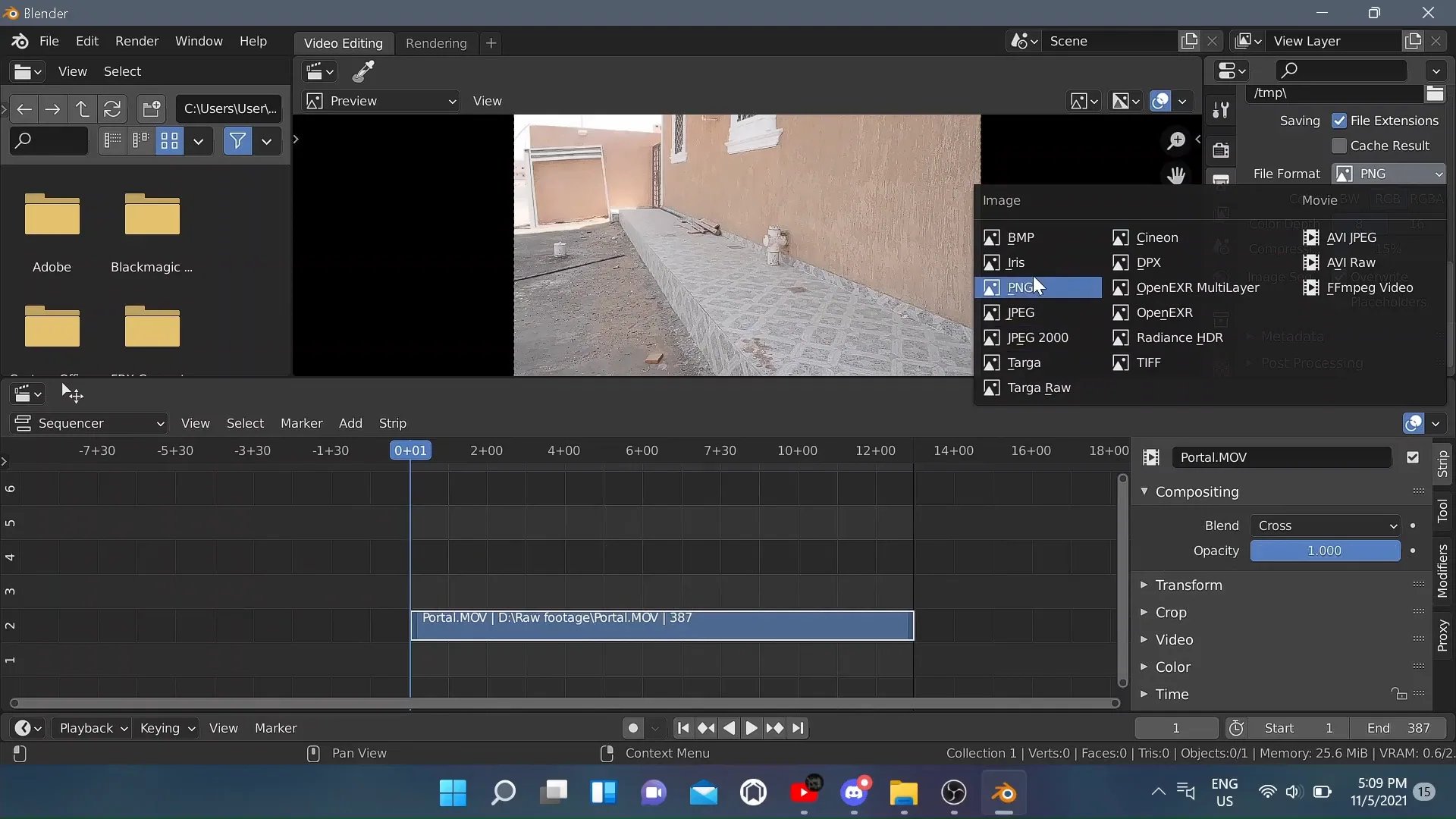Click the render properties icon
This screenshot has width=1456, height=819.
pyautogui.click(x=1220, y=149)
